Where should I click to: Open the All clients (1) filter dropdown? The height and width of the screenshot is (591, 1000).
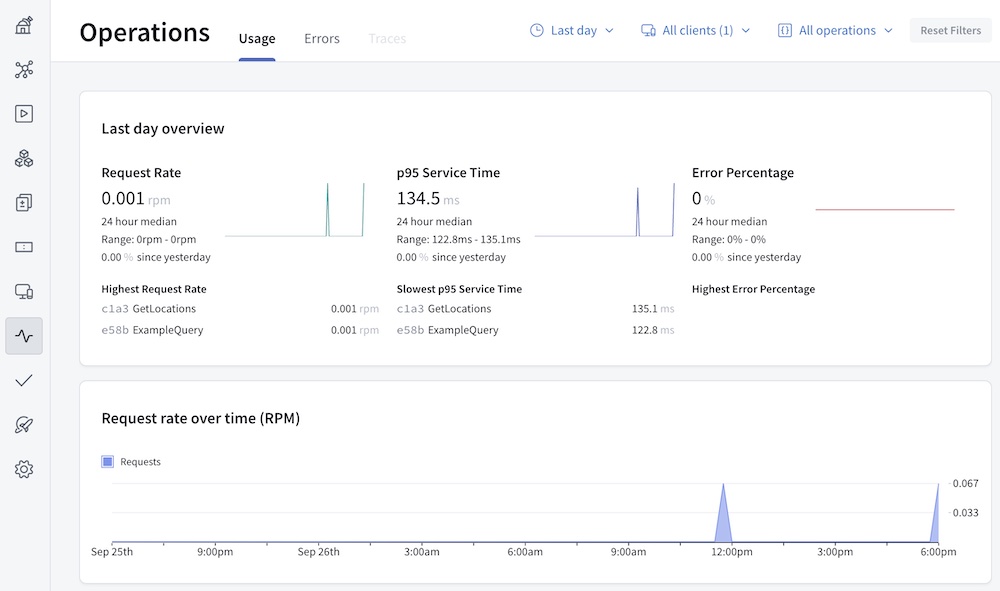pos(696,31)
